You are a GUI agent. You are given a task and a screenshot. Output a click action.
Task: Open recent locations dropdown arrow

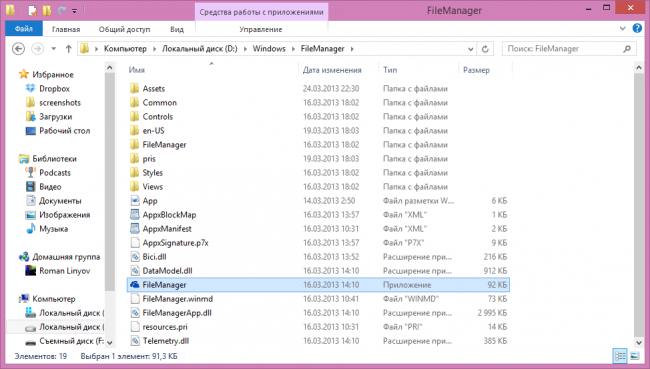pyautogui.click(x=53, y=49)
